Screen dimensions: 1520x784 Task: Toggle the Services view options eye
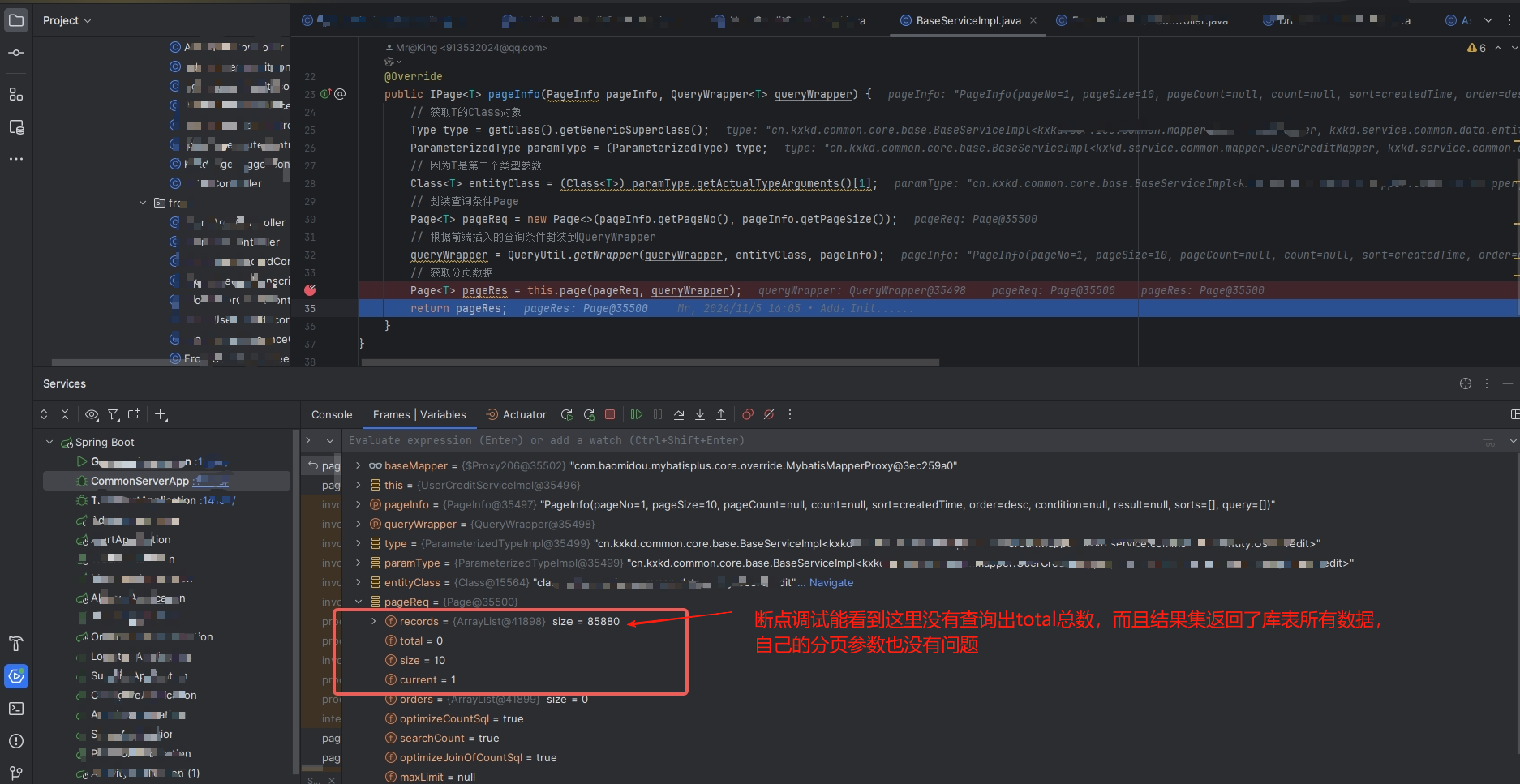pos(92,414)
